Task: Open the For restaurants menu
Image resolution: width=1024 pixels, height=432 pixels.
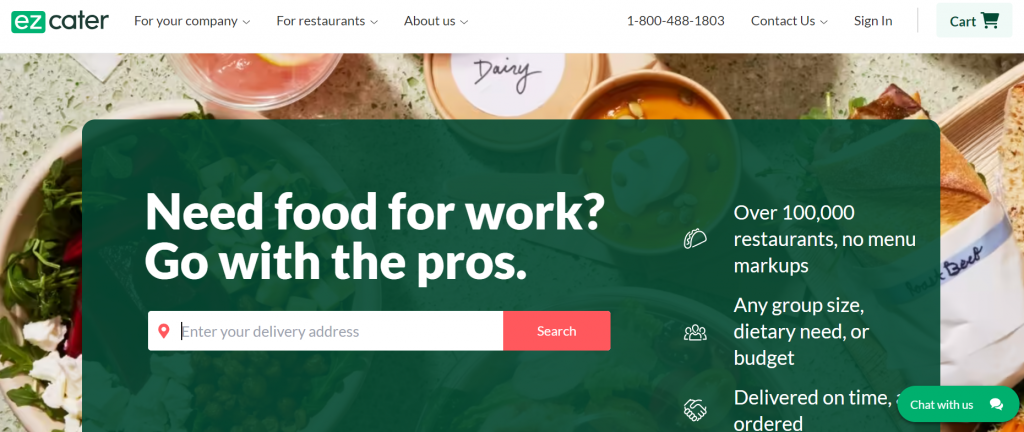Action: (x=327, y=21)
